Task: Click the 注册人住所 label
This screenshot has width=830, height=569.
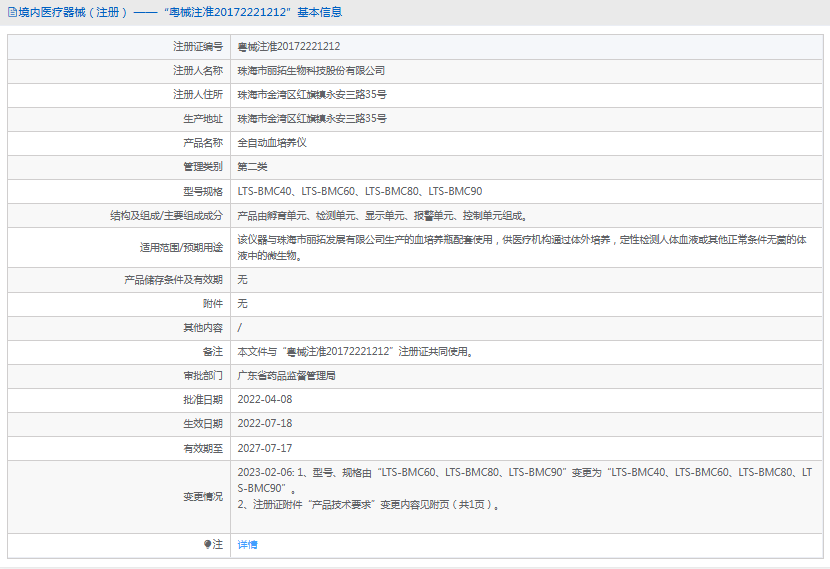Action: (x=198, y=95)
